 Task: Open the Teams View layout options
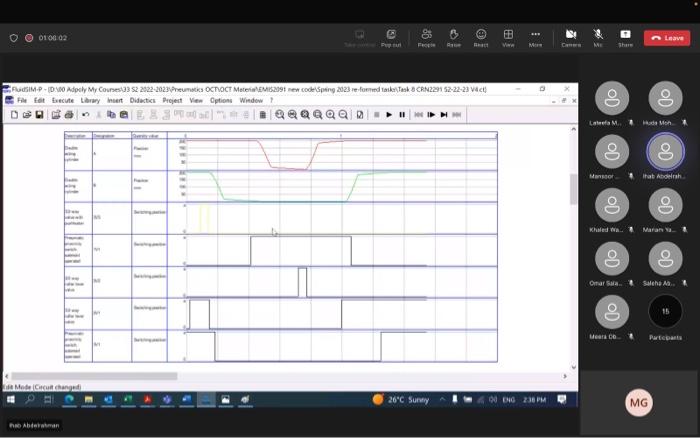[x=508, y=38]
